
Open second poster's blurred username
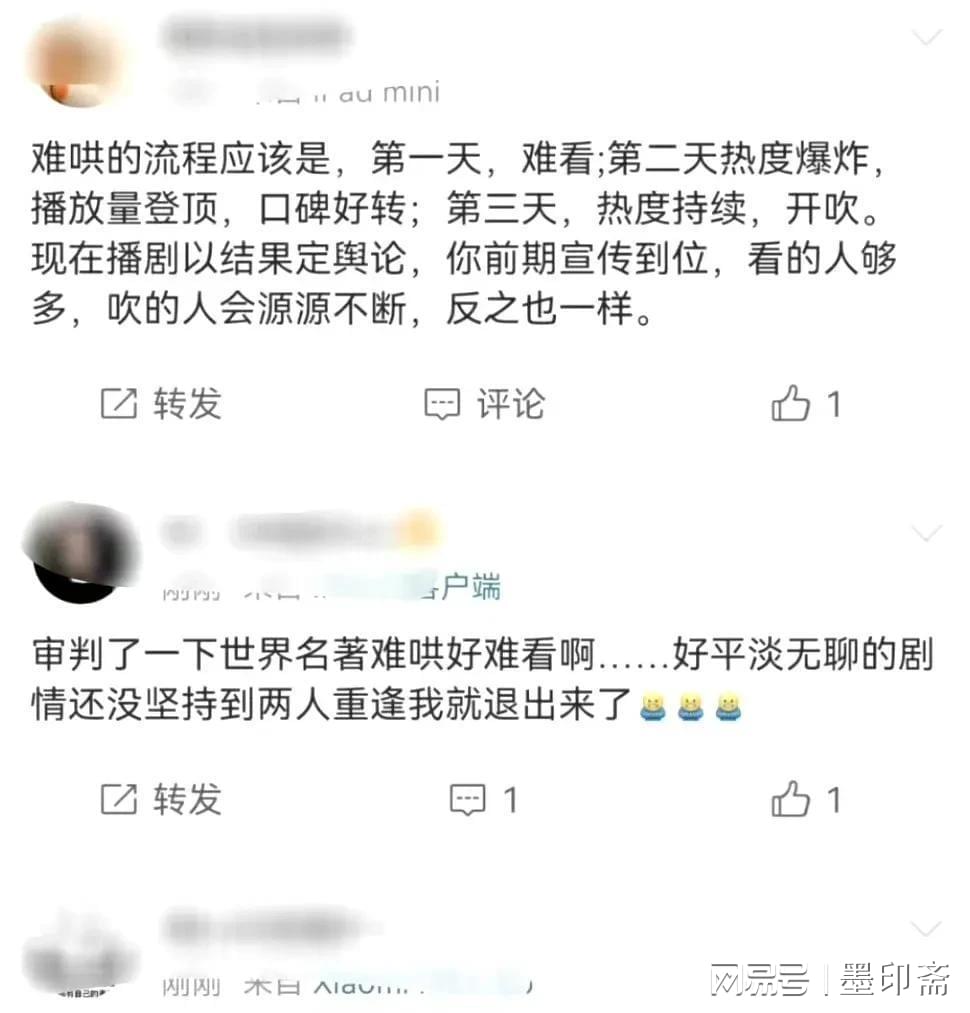(x=300, y=532)
